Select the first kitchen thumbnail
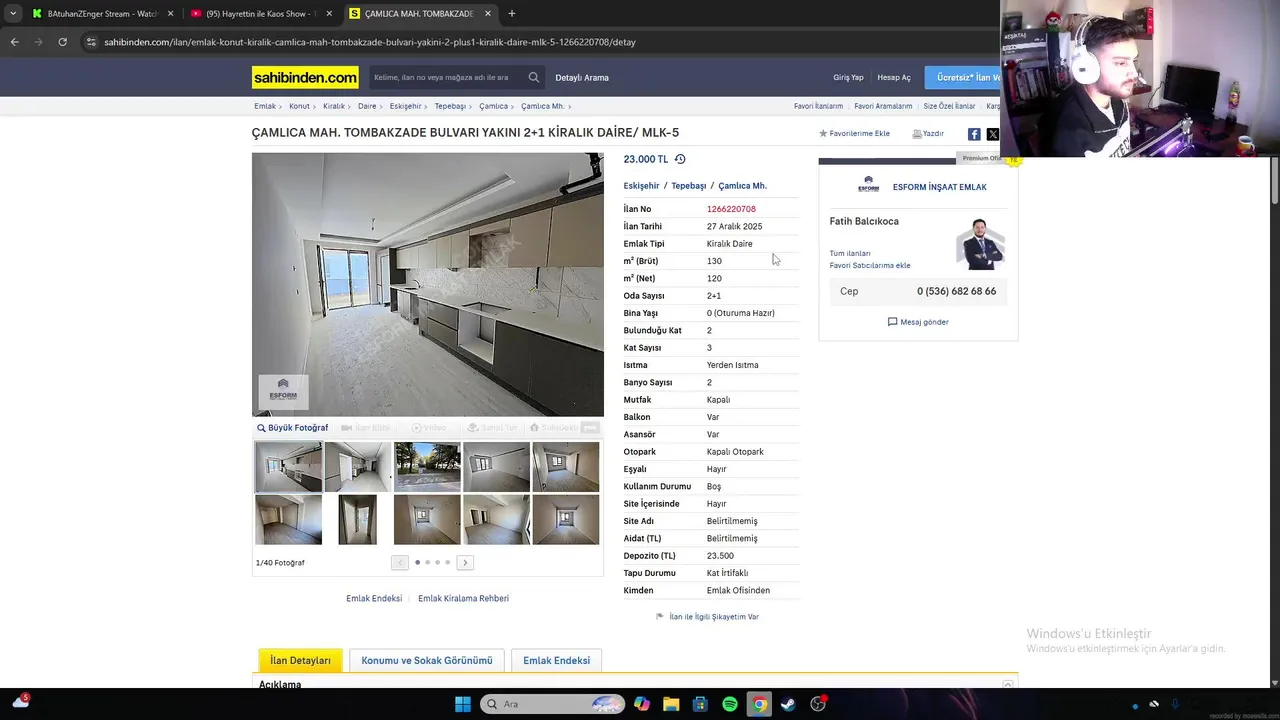This screenshot has height=720, width=1280. click(288, 466)
